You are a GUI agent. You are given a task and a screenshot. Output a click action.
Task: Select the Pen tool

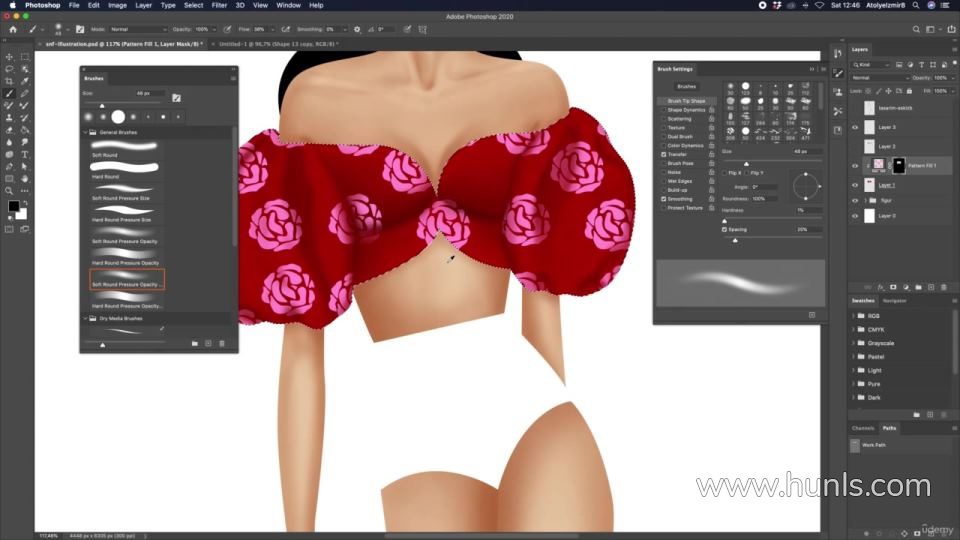9,167
